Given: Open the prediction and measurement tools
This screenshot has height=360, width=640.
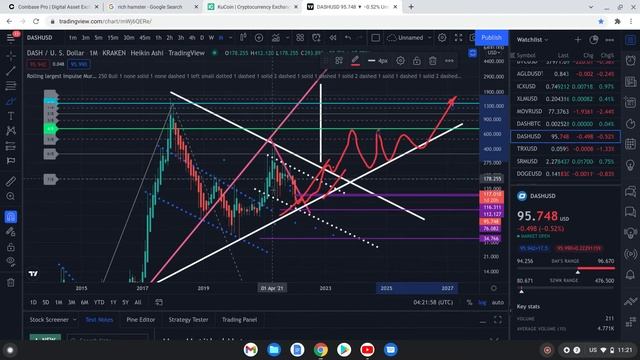Looking at the screenshot, I should coord(11,146).
